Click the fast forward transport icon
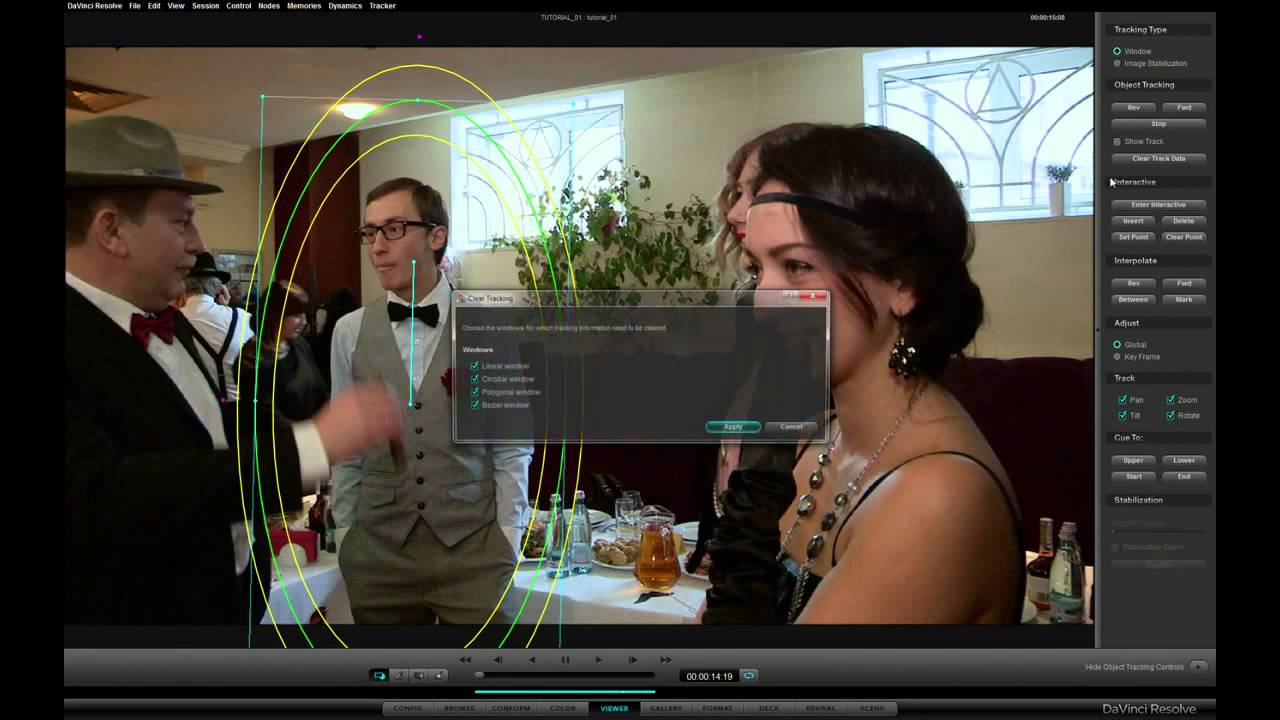Viewport: 1280px width, 720px height. pyautogui.click(x=665, y=660)
